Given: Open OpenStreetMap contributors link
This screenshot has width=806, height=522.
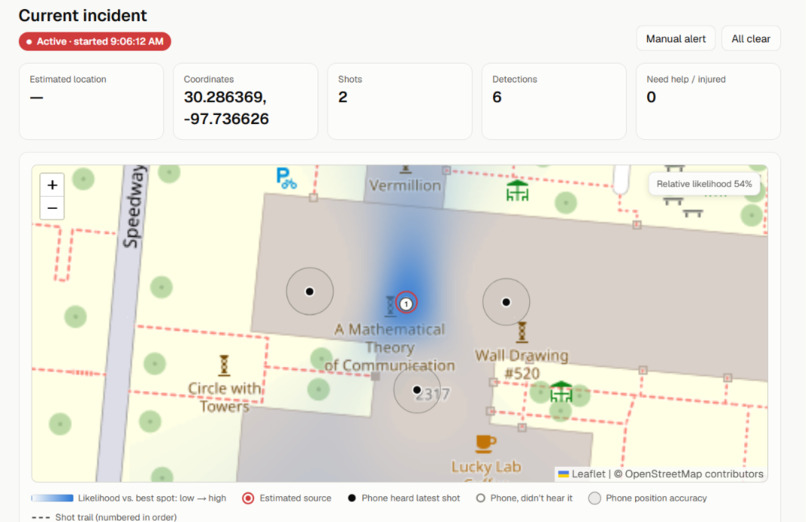Looking at the screenshot, I should tap(694, 474).
